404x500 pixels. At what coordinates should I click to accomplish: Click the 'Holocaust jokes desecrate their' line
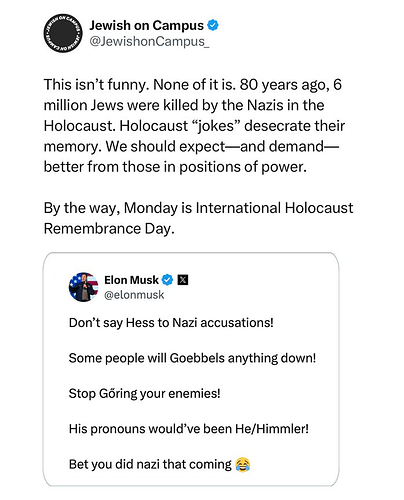pos(194,126)
